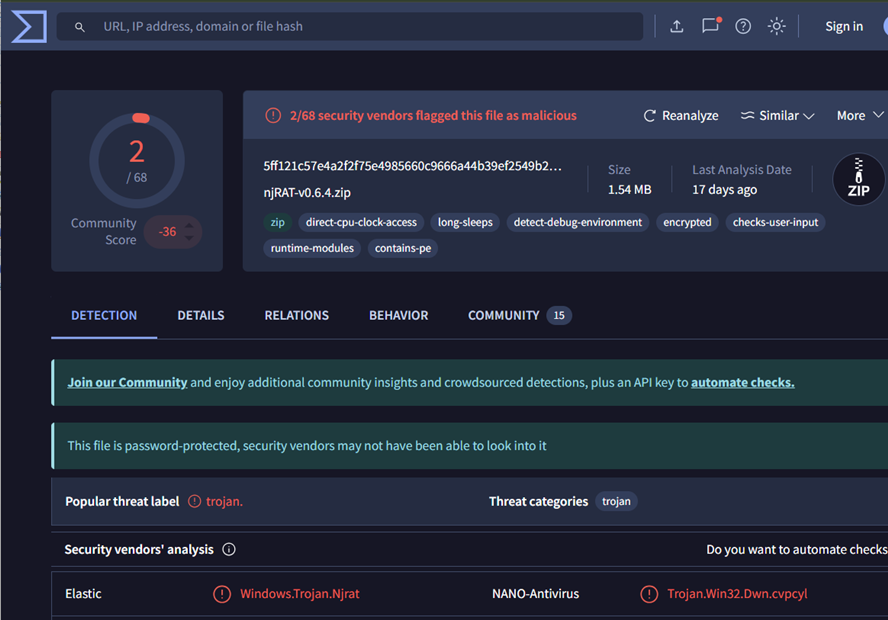Open the More dropdown menu
The height and width of the screenshot is (620, 888).
click(860, 116)
